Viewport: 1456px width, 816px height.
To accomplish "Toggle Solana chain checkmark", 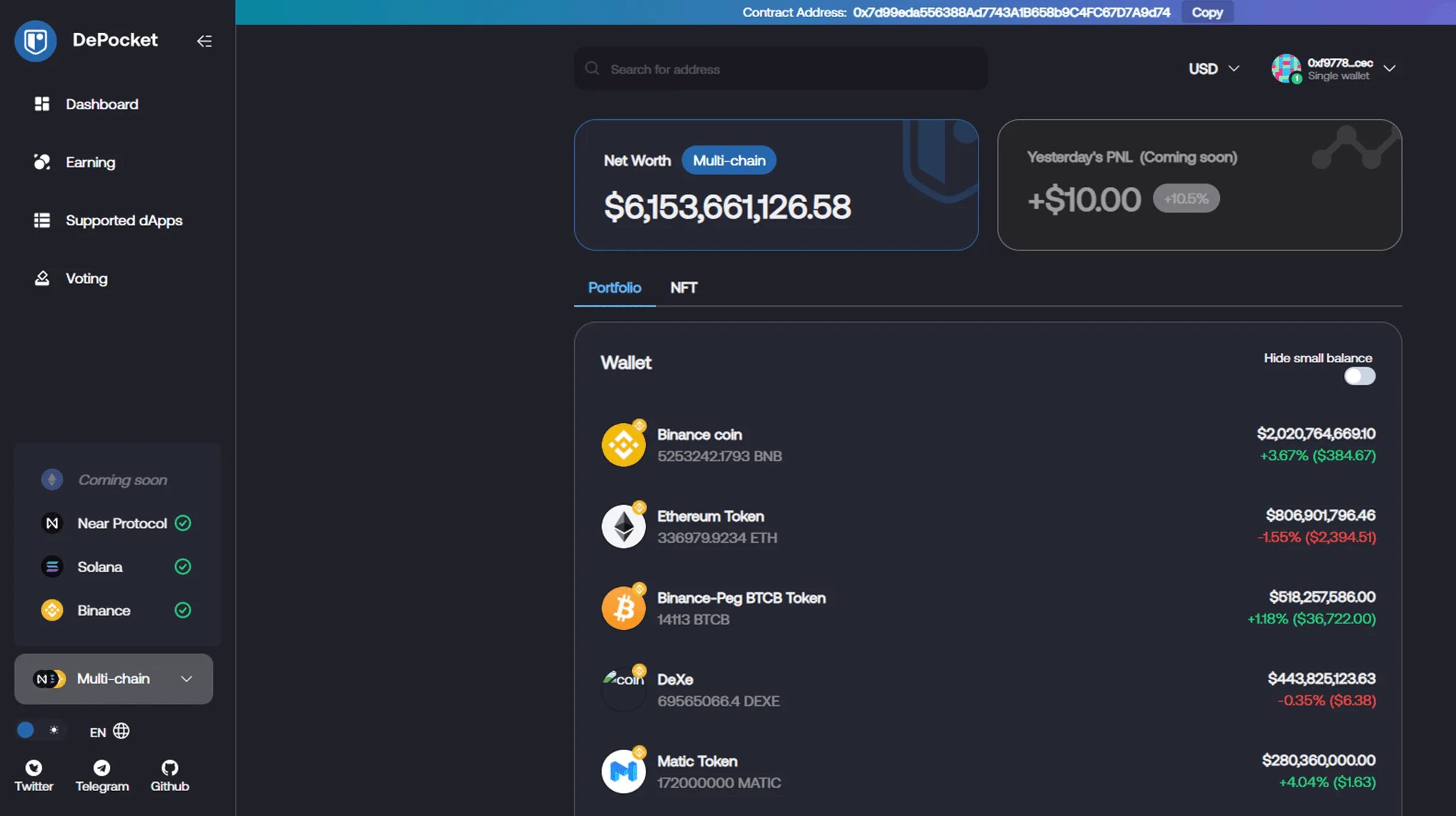I will (x=183, y=567).
